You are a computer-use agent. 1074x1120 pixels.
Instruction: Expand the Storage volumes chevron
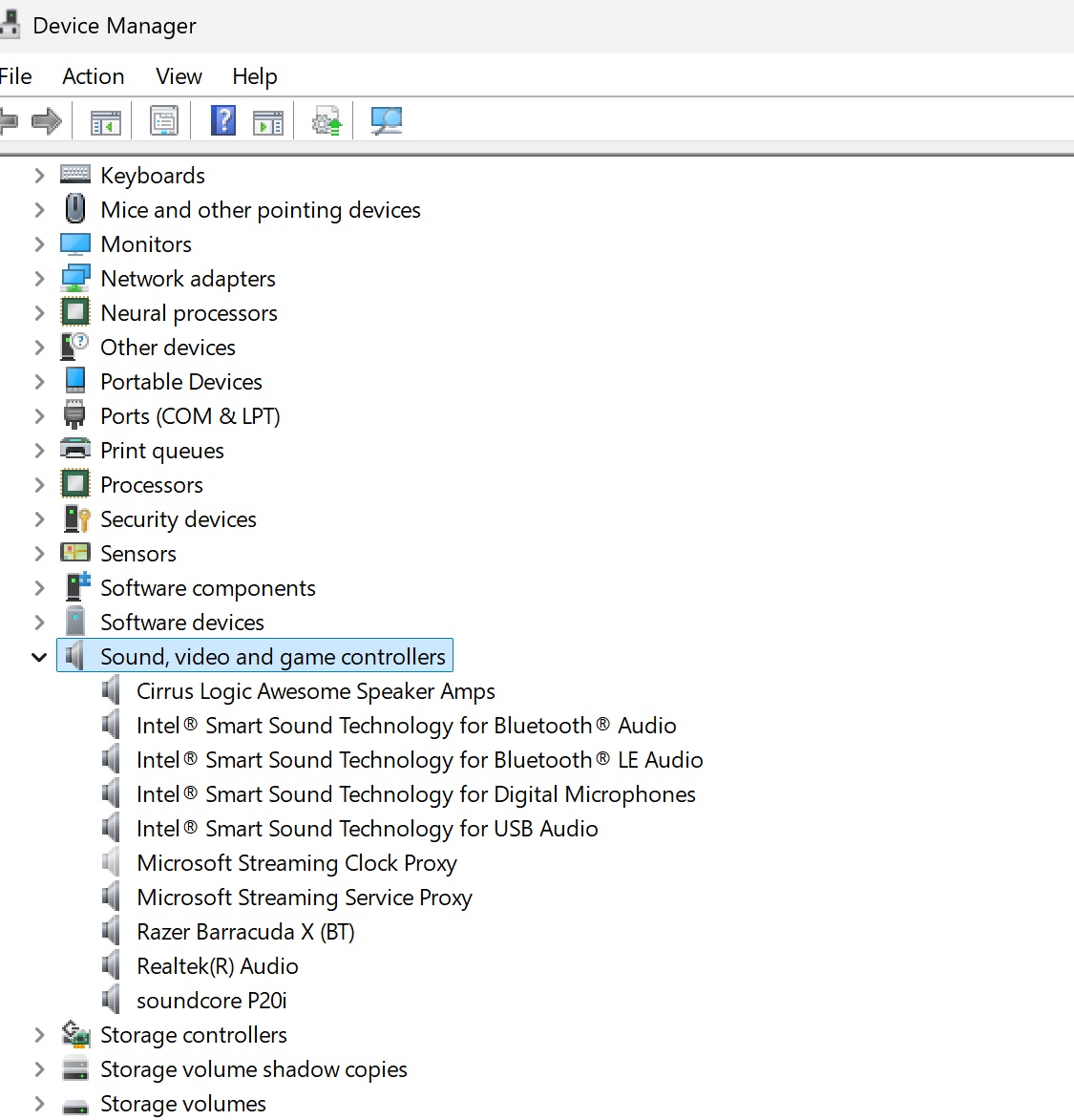click(x=39, y=1103)
